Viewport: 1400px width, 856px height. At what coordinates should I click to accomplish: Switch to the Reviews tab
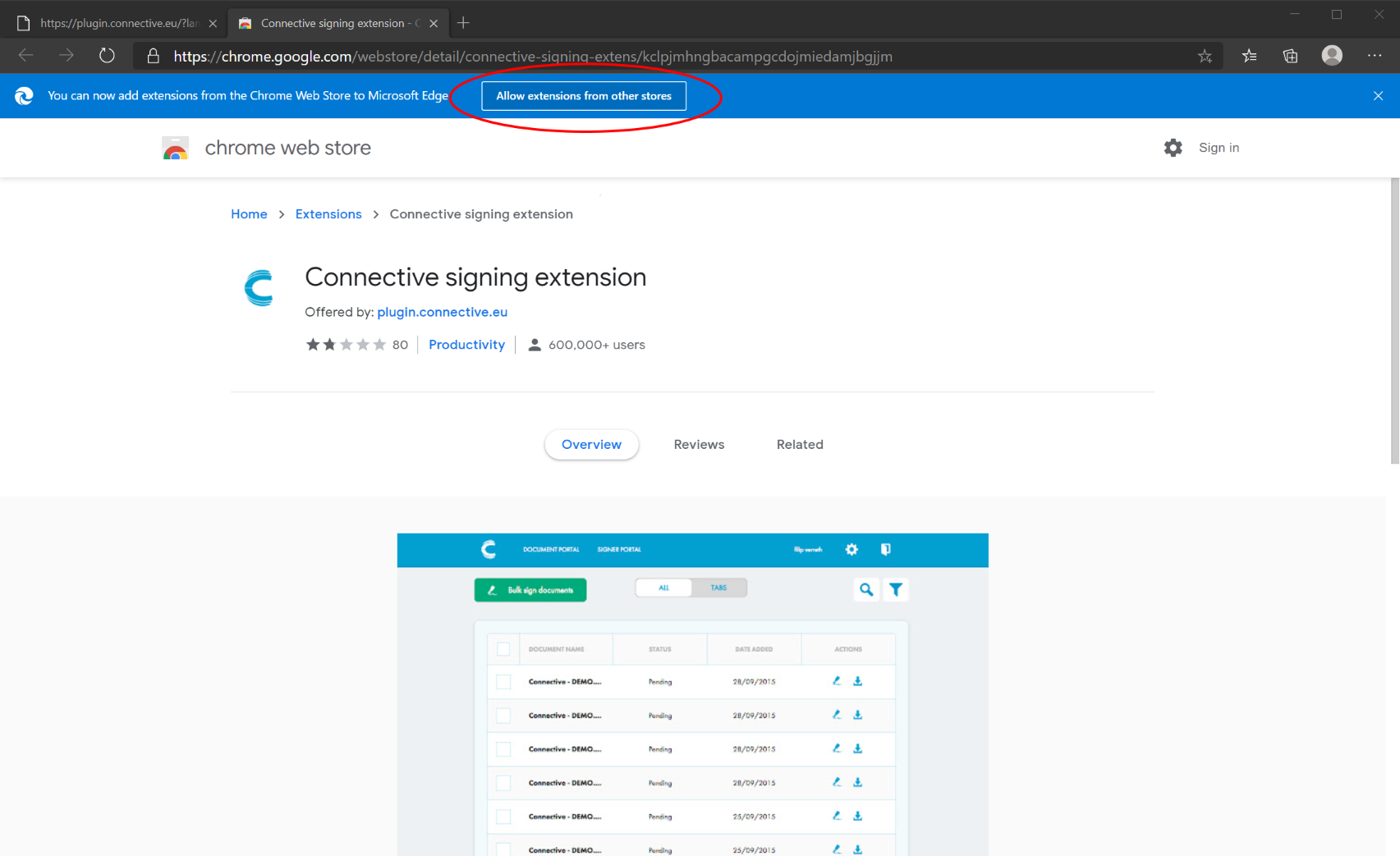pos(699,444)
